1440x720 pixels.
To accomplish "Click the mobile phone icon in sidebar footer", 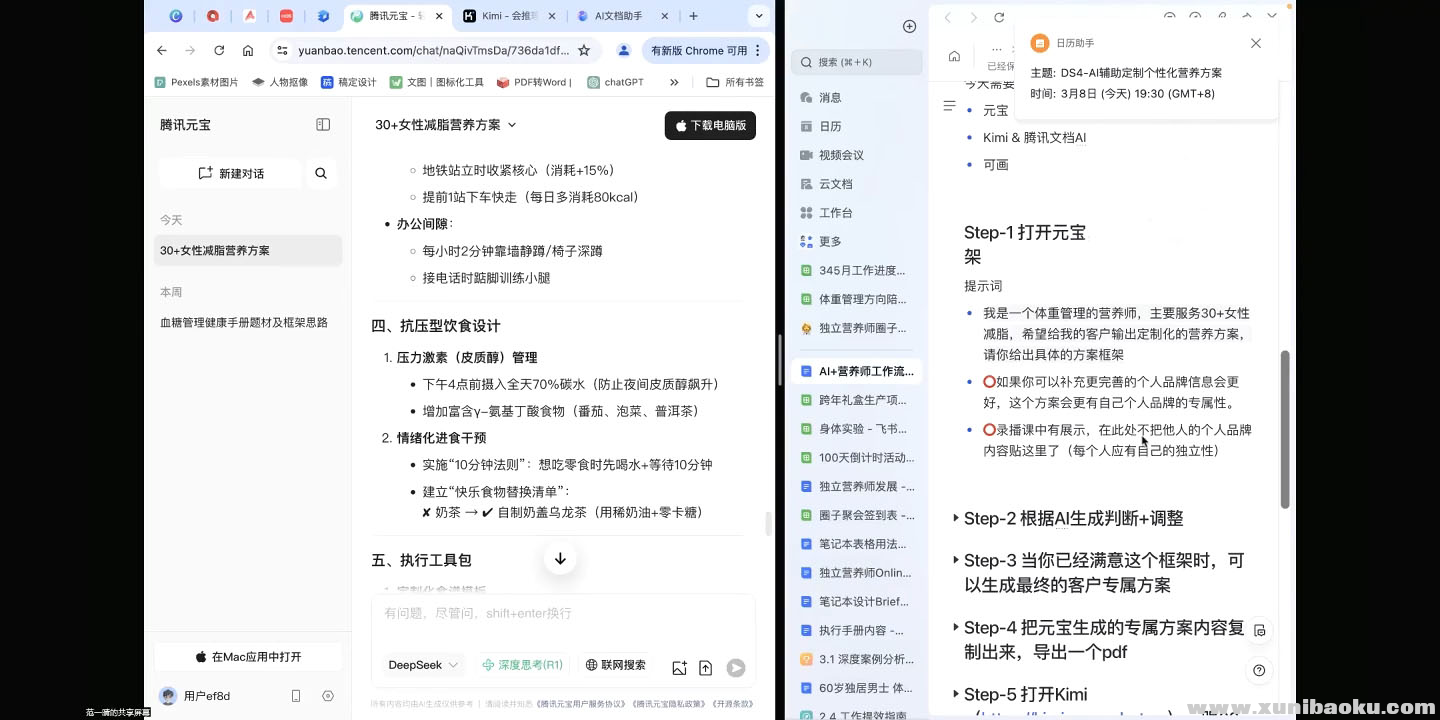I will pos(296,696).
